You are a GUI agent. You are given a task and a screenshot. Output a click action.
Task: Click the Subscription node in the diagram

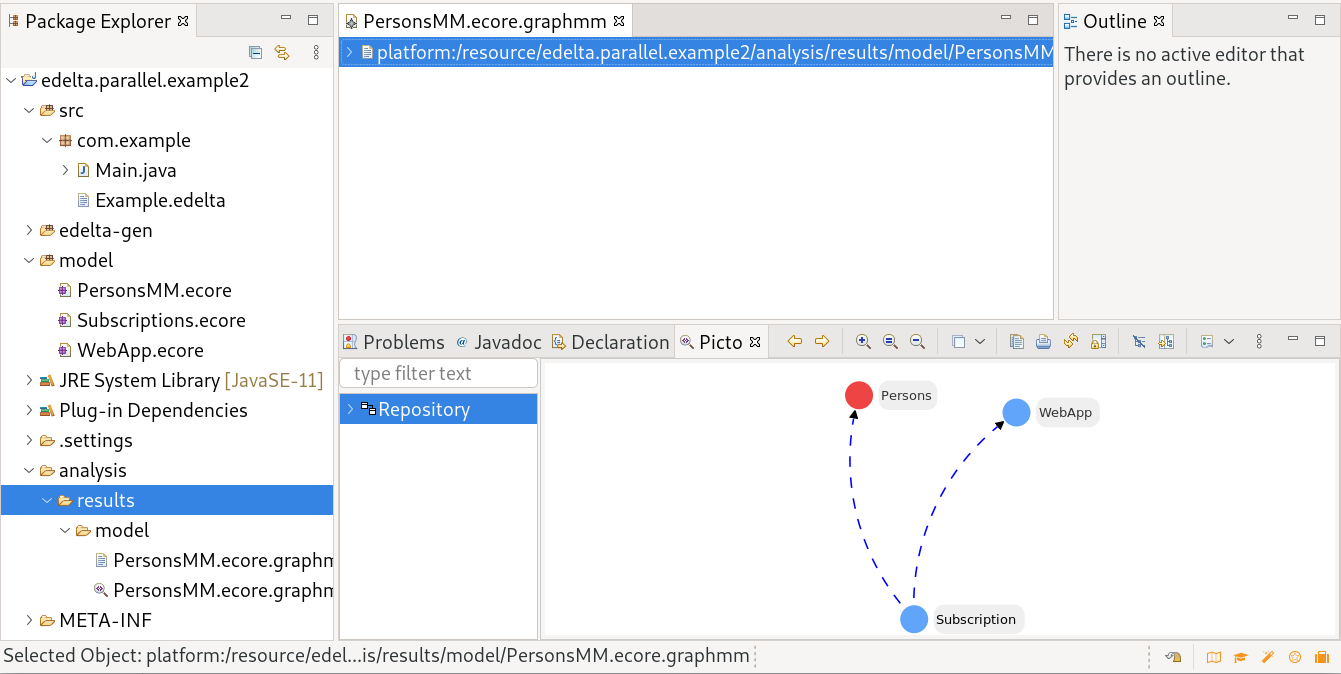point(914,618)
